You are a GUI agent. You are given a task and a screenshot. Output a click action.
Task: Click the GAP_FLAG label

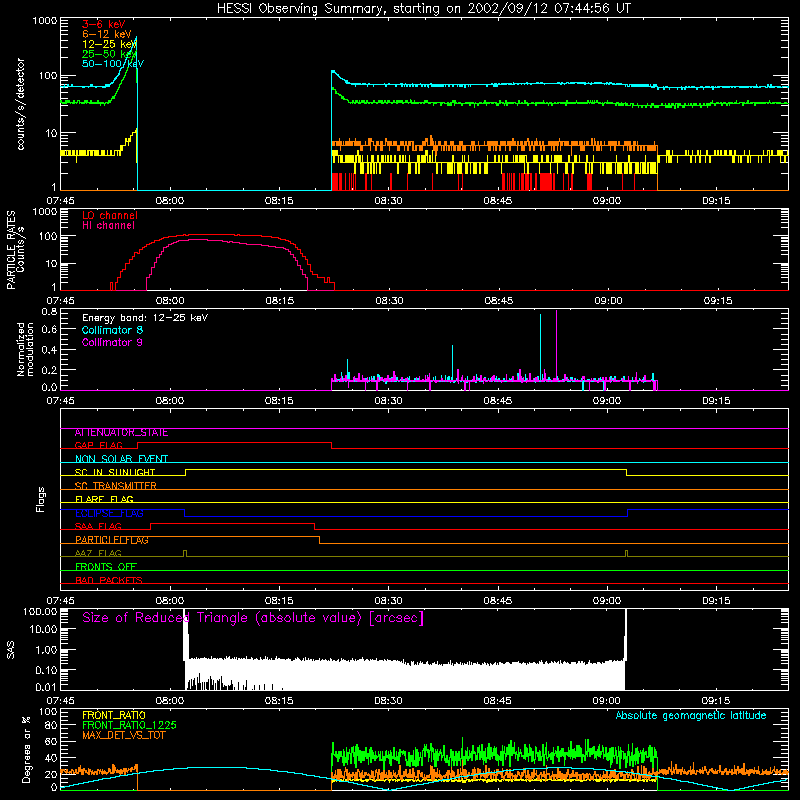(x=98, y=446)
